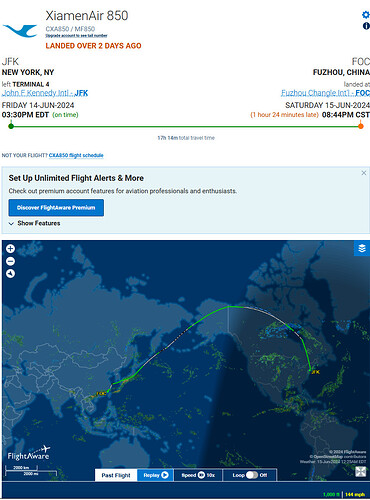
Task: Click the info icon below the gear
Action: tap(366, 26)
